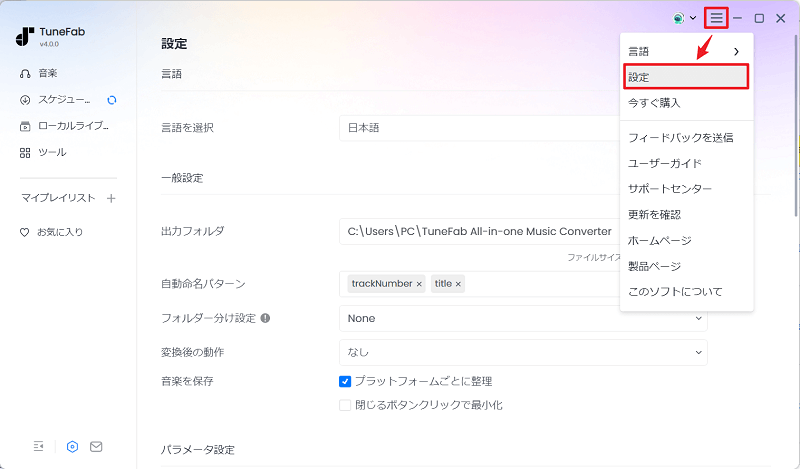800x469 pixels.
Task: Open お気に入り favorites list
Action: pos(51,232)
